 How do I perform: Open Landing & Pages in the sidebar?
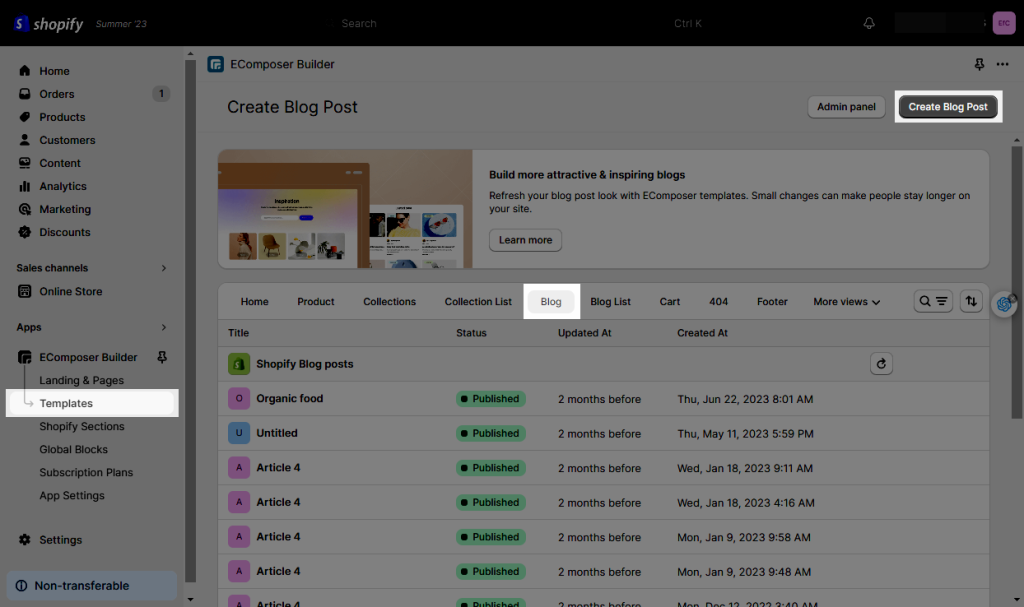[81, 380]
